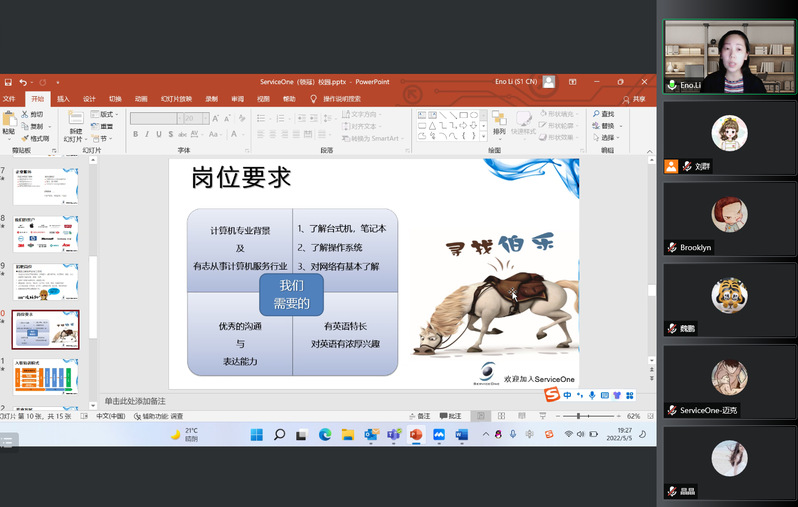Open the Insert (插入) ribbon tab
The image size is (798, 507).
(x=63, y=99)
